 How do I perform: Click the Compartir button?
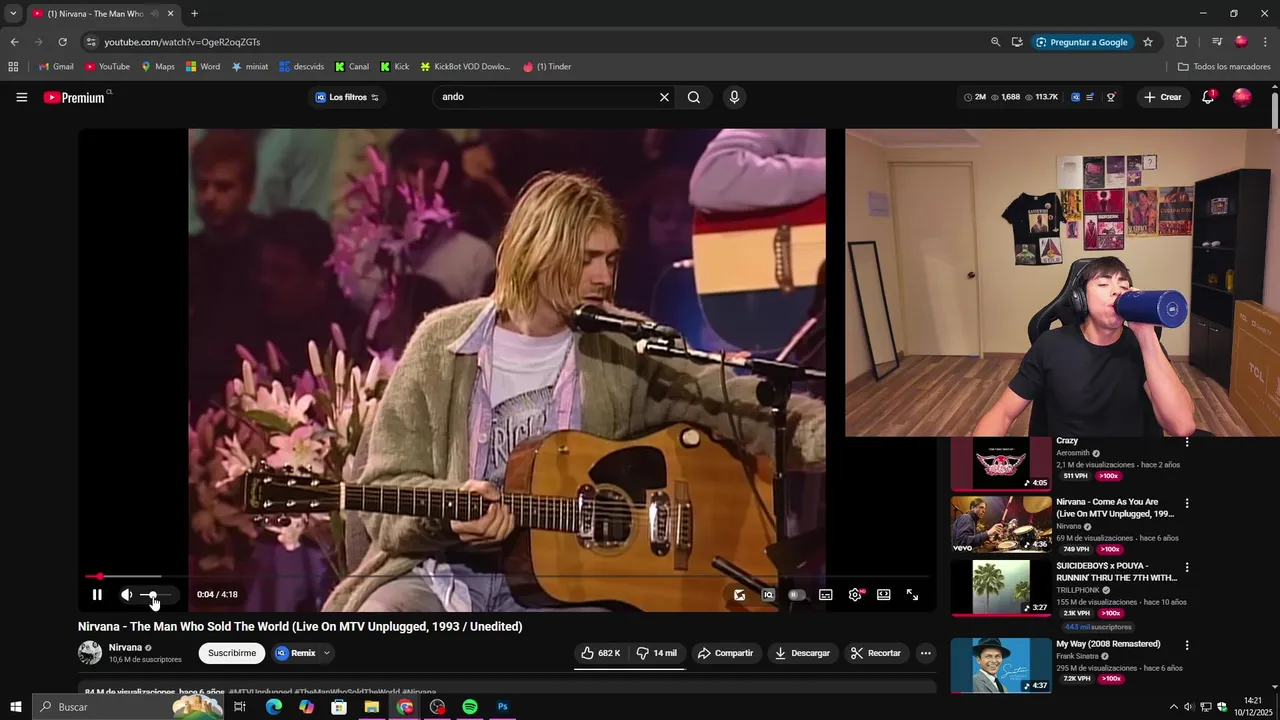726,653
